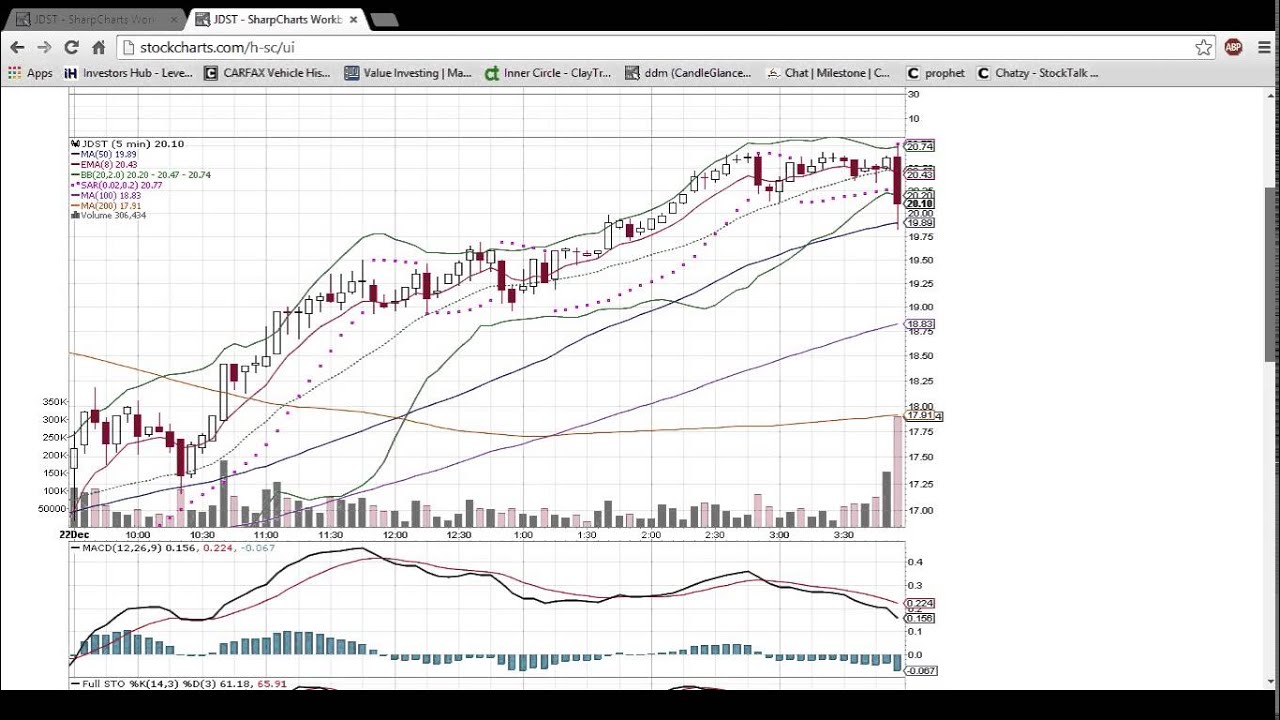Screen dimensions: 1280x720
Task: Open the CARFAX Vehicle History bookmark
Action: pos(267,73)
